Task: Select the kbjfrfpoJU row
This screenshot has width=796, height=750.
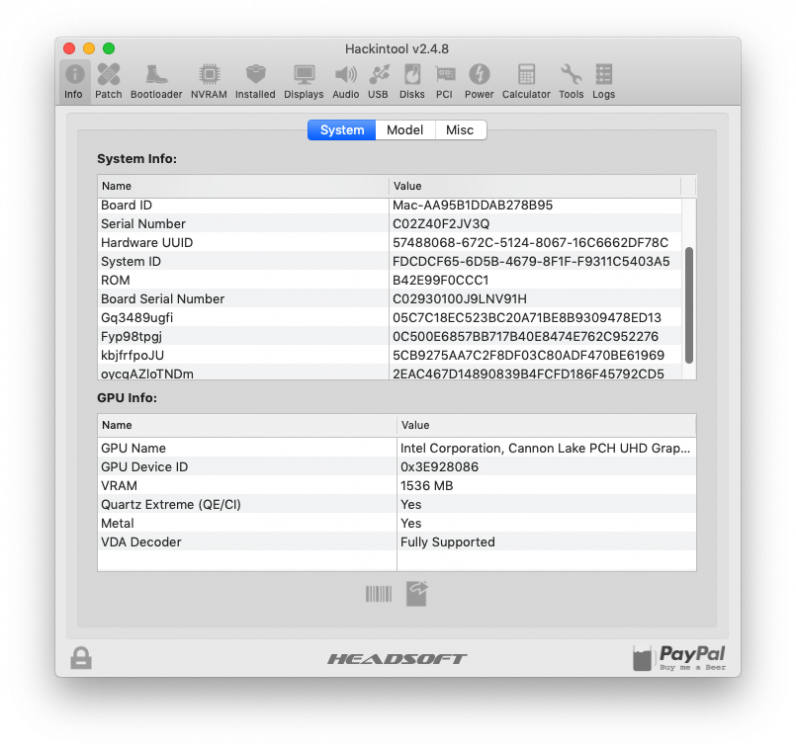Action: (390, 355)
